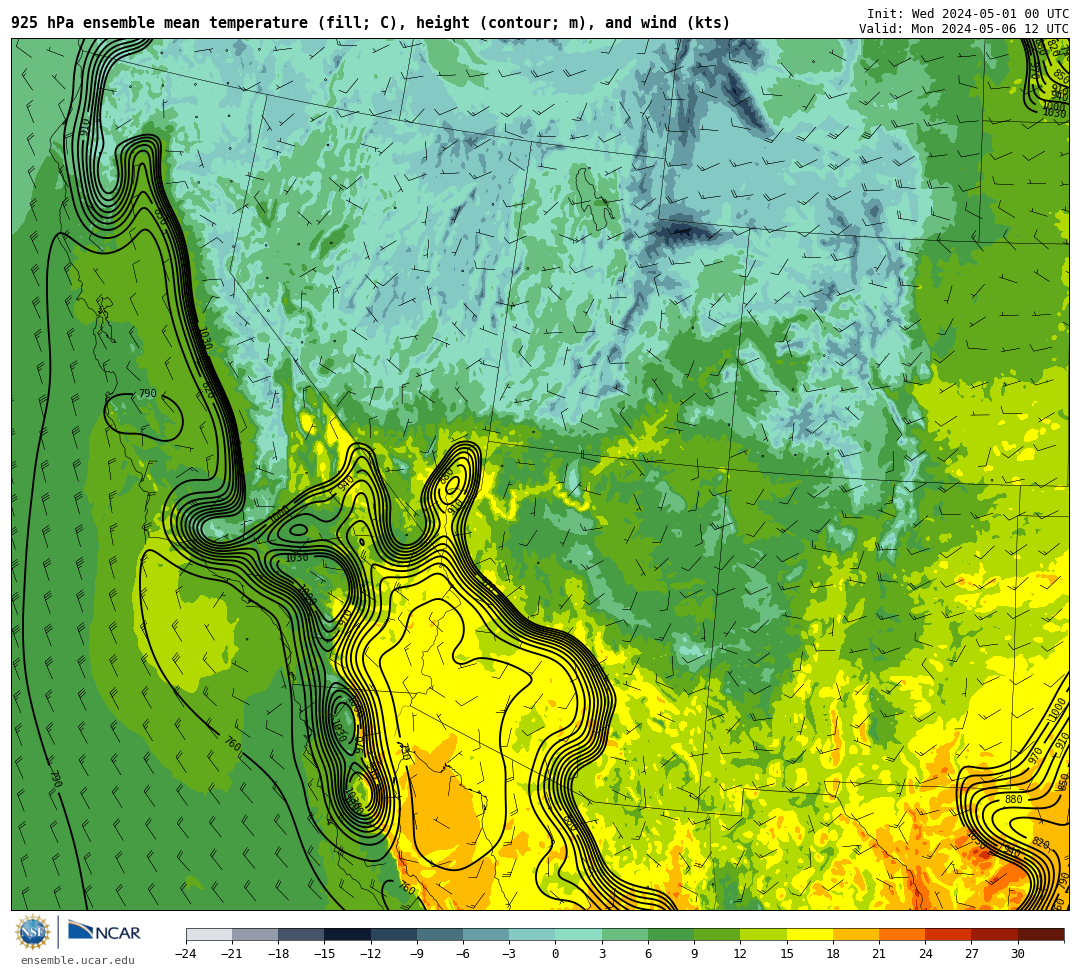This screenshot has height=973, width=1080.
Task: Click the '27' colorbar tick label
Action: coord(971,954)
